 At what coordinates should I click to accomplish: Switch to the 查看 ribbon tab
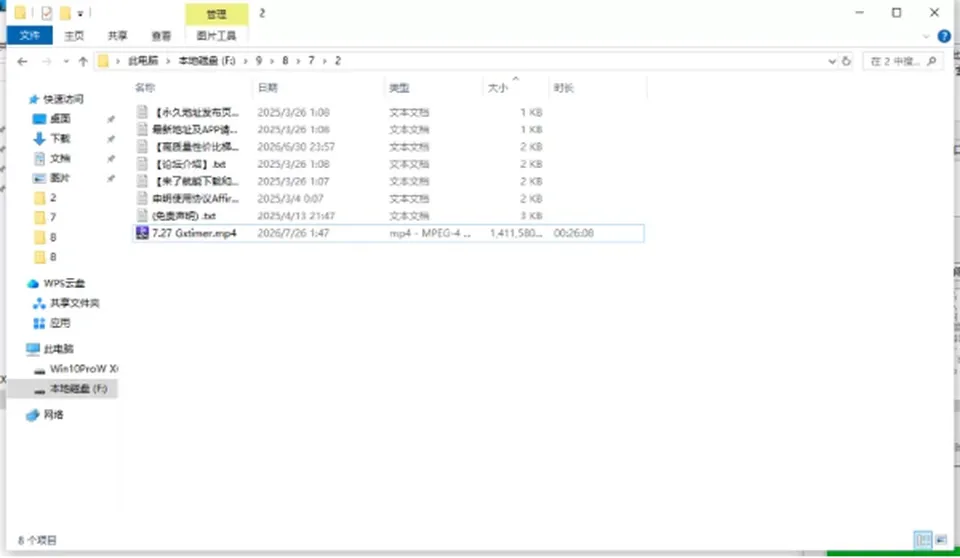pyautogui.click(x=161, y=36)
